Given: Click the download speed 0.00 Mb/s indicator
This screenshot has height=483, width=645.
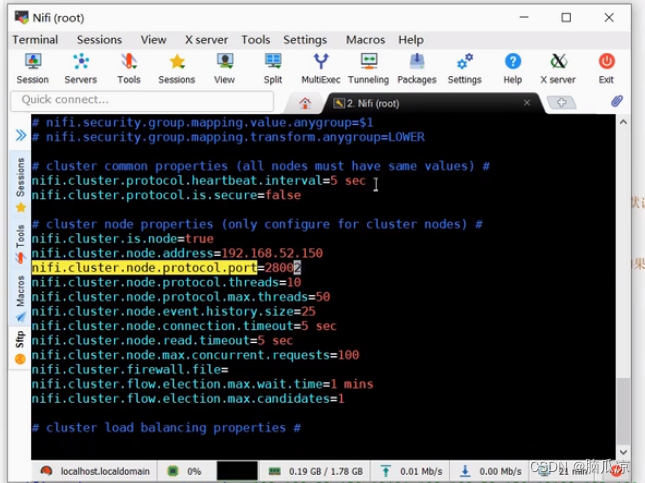Looking at the screenshot, I should tap(491, 471).
